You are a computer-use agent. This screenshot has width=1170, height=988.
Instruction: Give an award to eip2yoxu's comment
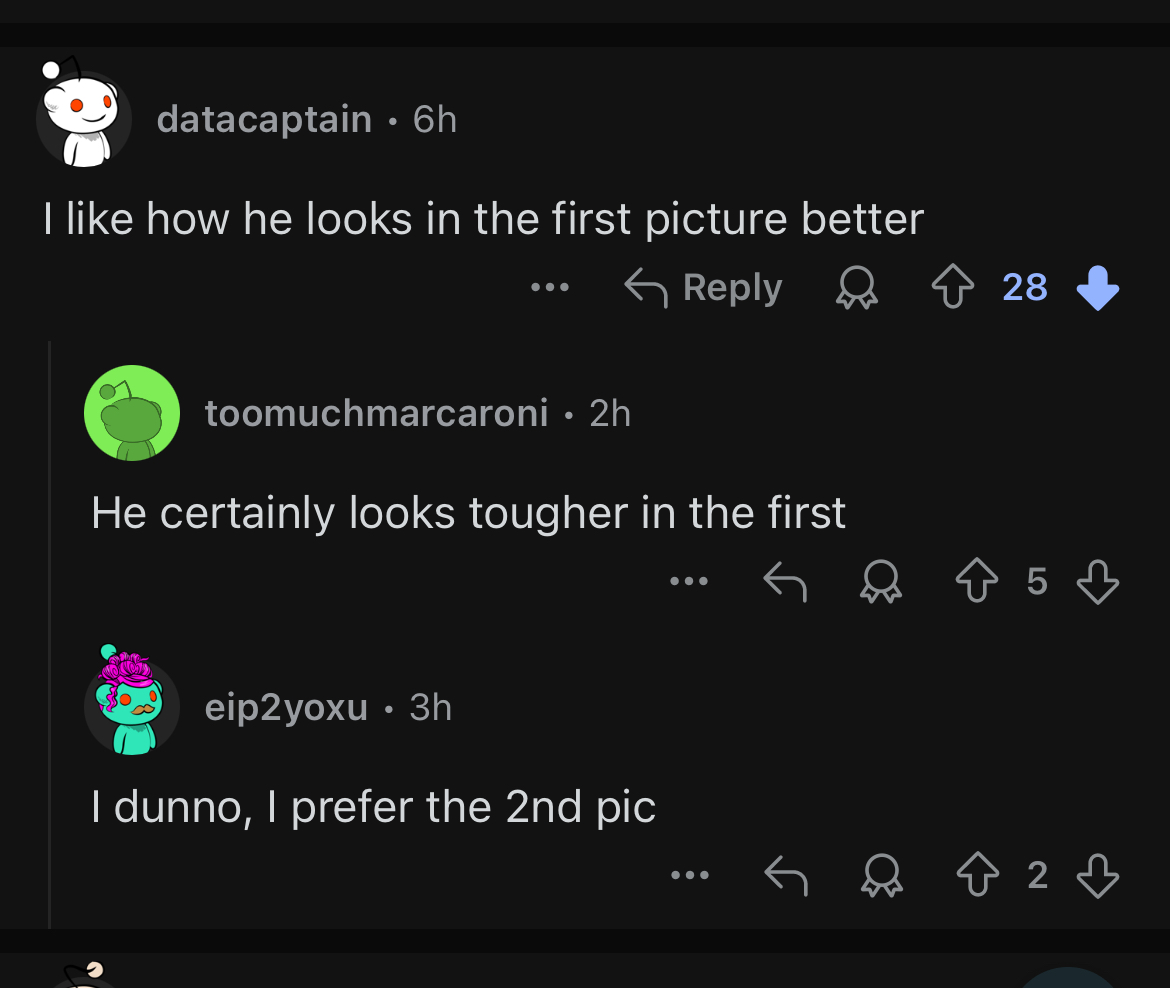(x=882, y=876)
